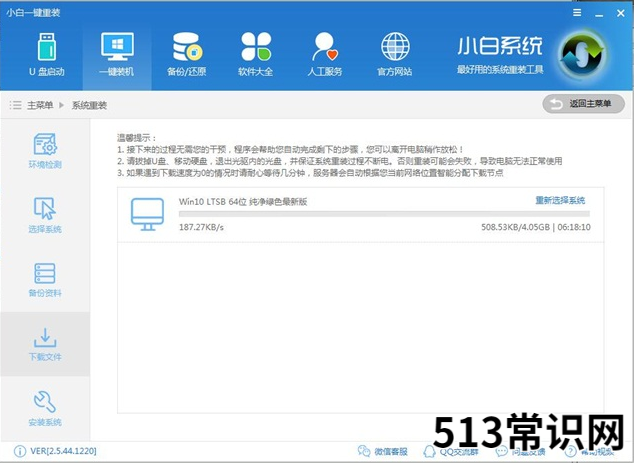Click the 系统重装 breadcrumb
The height and width of the screenshot is (463, 634).
pyautogui.click(x=89, y=106)
